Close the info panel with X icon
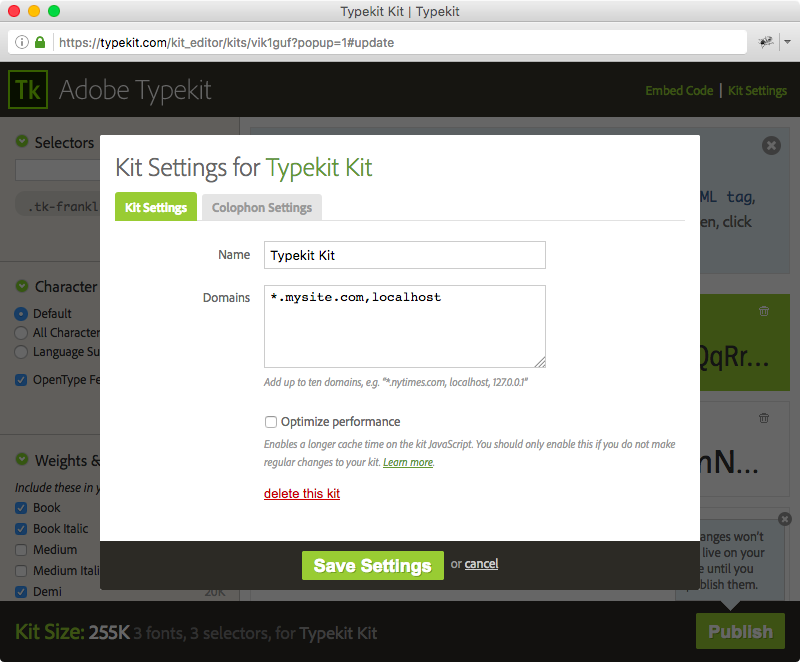800x662 pixels. (771, 146)
